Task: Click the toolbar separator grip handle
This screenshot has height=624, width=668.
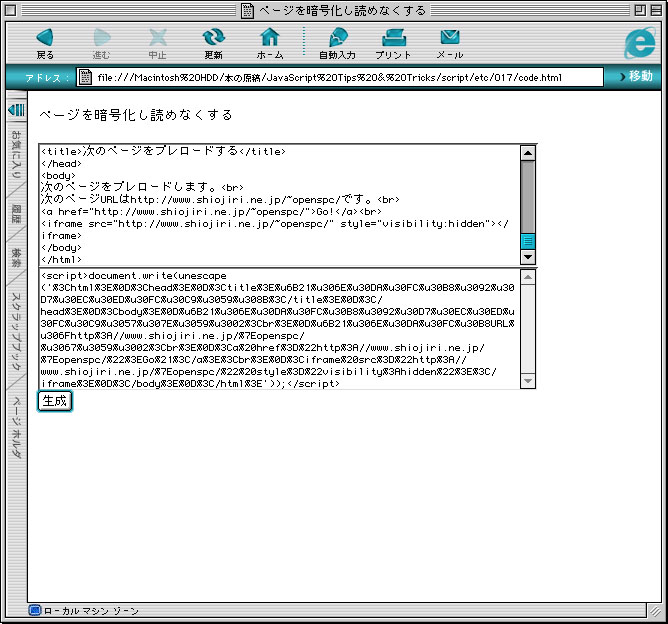Action: pos(304,41)
